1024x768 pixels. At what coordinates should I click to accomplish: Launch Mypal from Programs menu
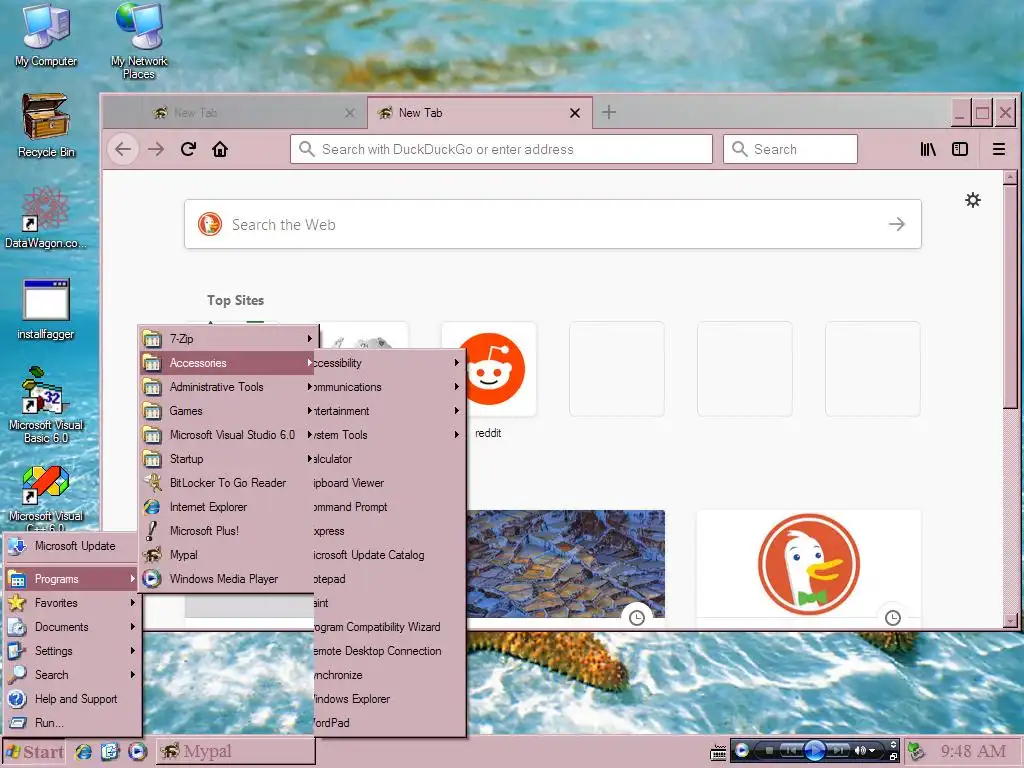point(228,555)
